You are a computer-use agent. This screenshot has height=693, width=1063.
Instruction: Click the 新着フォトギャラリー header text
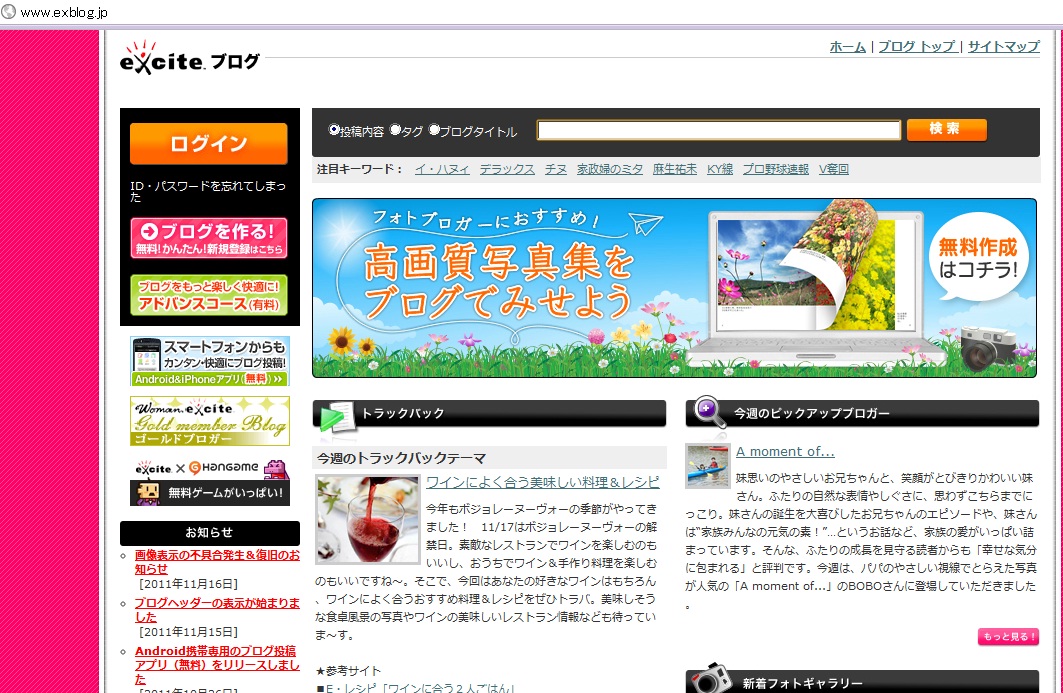pos(802,684)
